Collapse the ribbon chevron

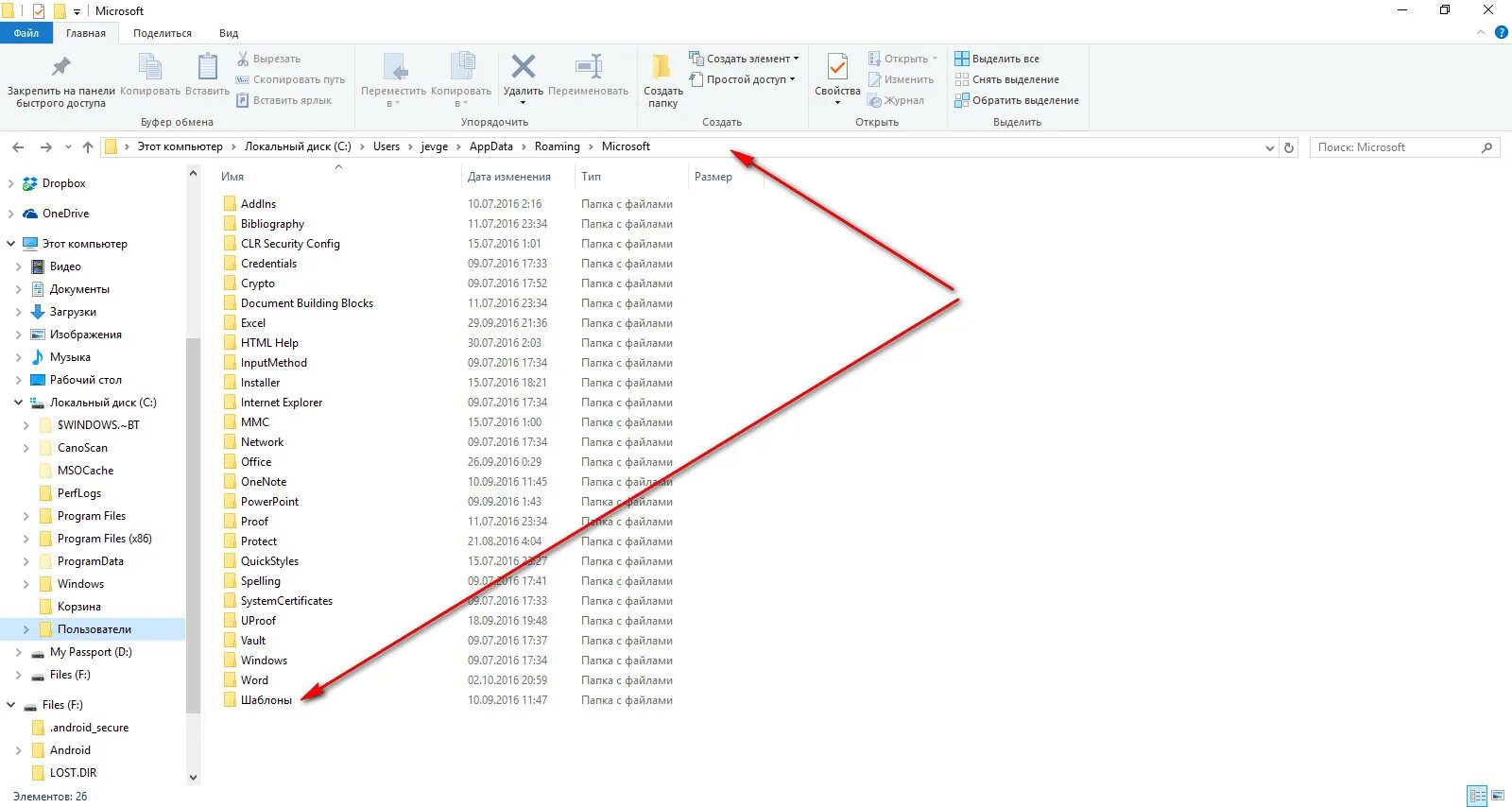(x=1481, y=33)
